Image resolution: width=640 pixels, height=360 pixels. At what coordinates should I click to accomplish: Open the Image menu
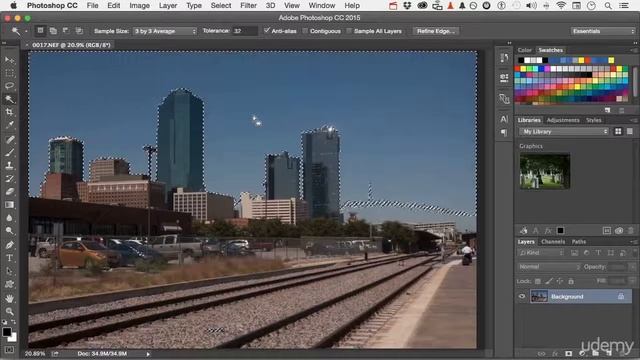(139, 6)
